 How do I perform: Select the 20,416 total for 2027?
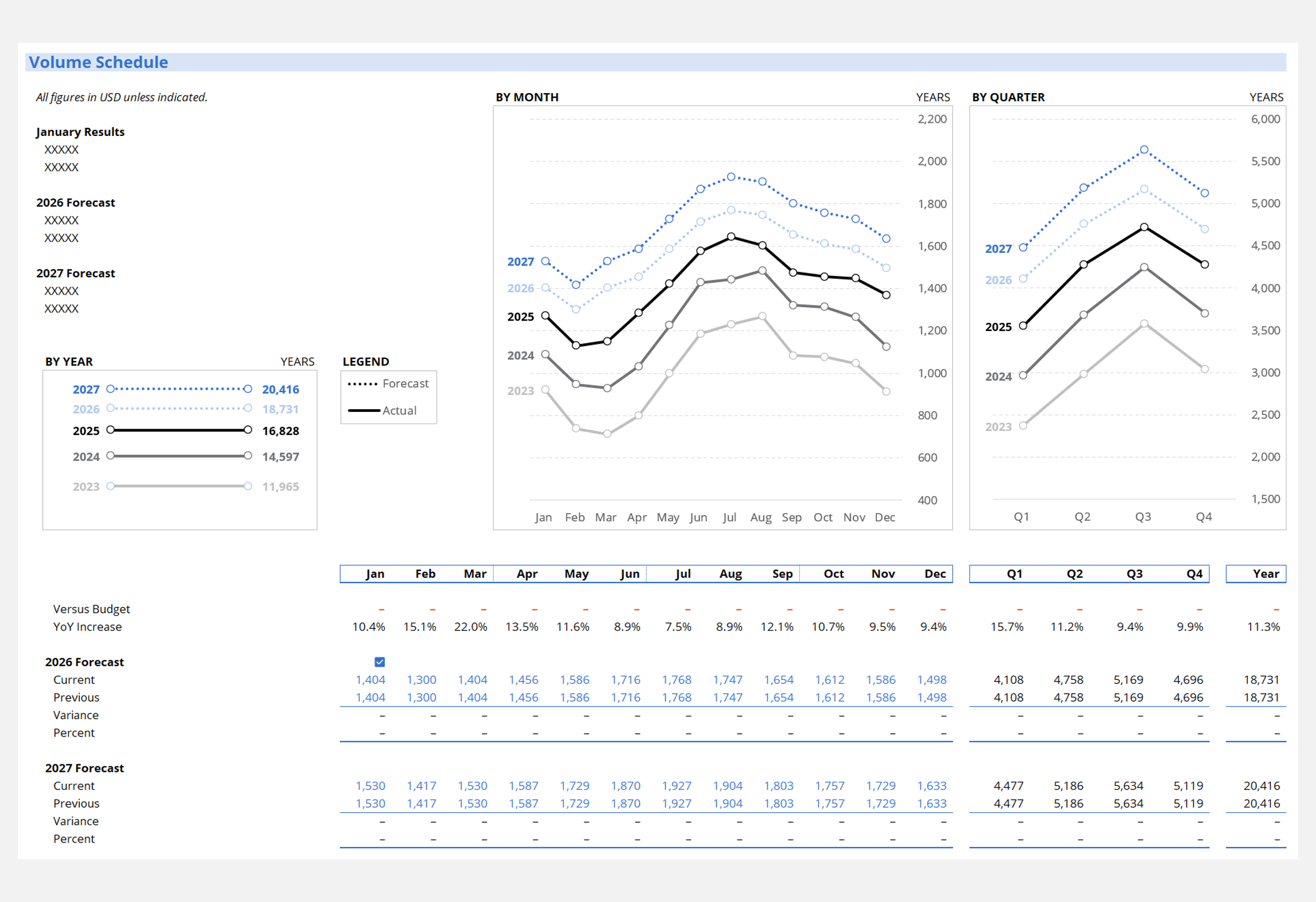click(280, 389)
